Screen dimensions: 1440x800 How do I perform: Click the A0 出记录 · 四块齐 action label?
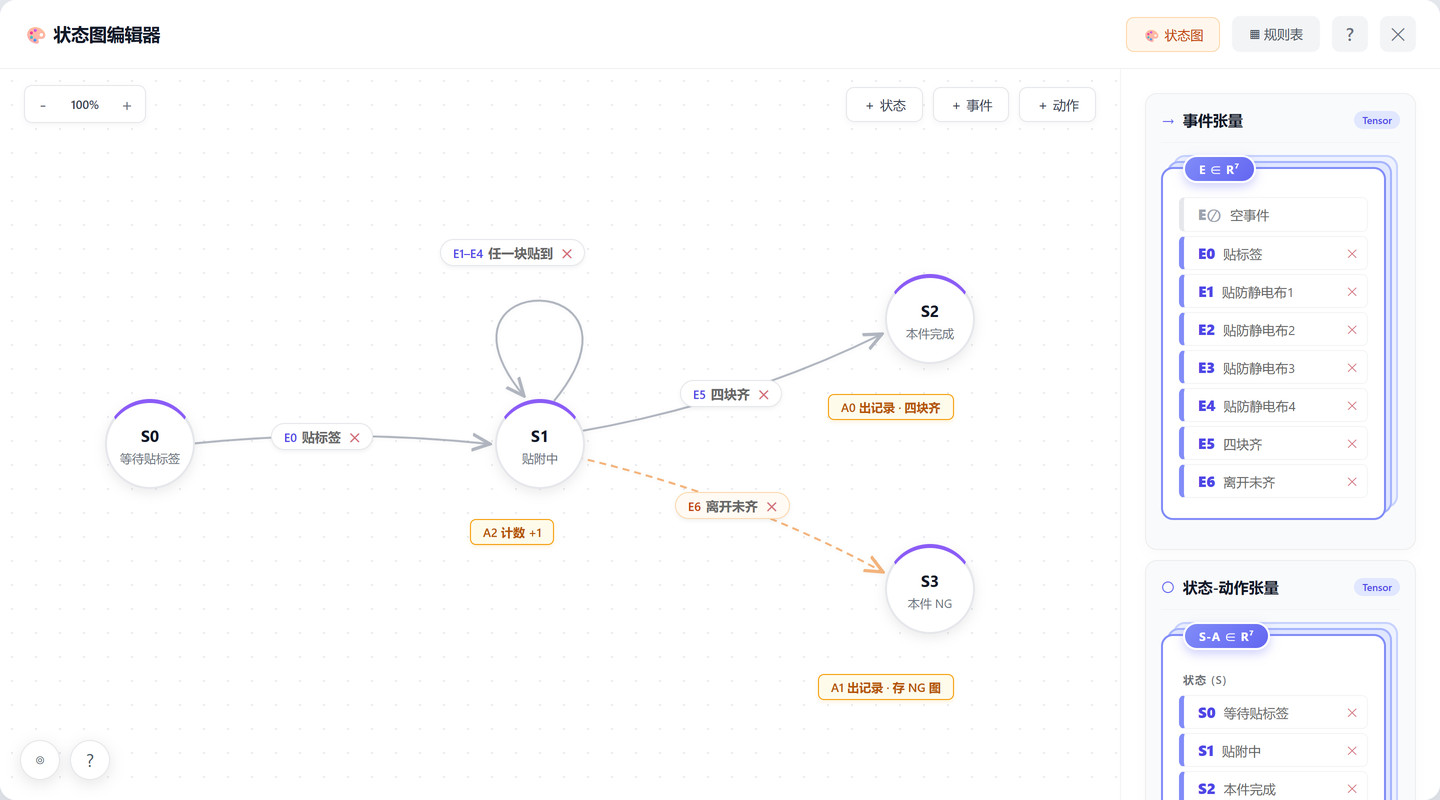(x=891, y=408)
